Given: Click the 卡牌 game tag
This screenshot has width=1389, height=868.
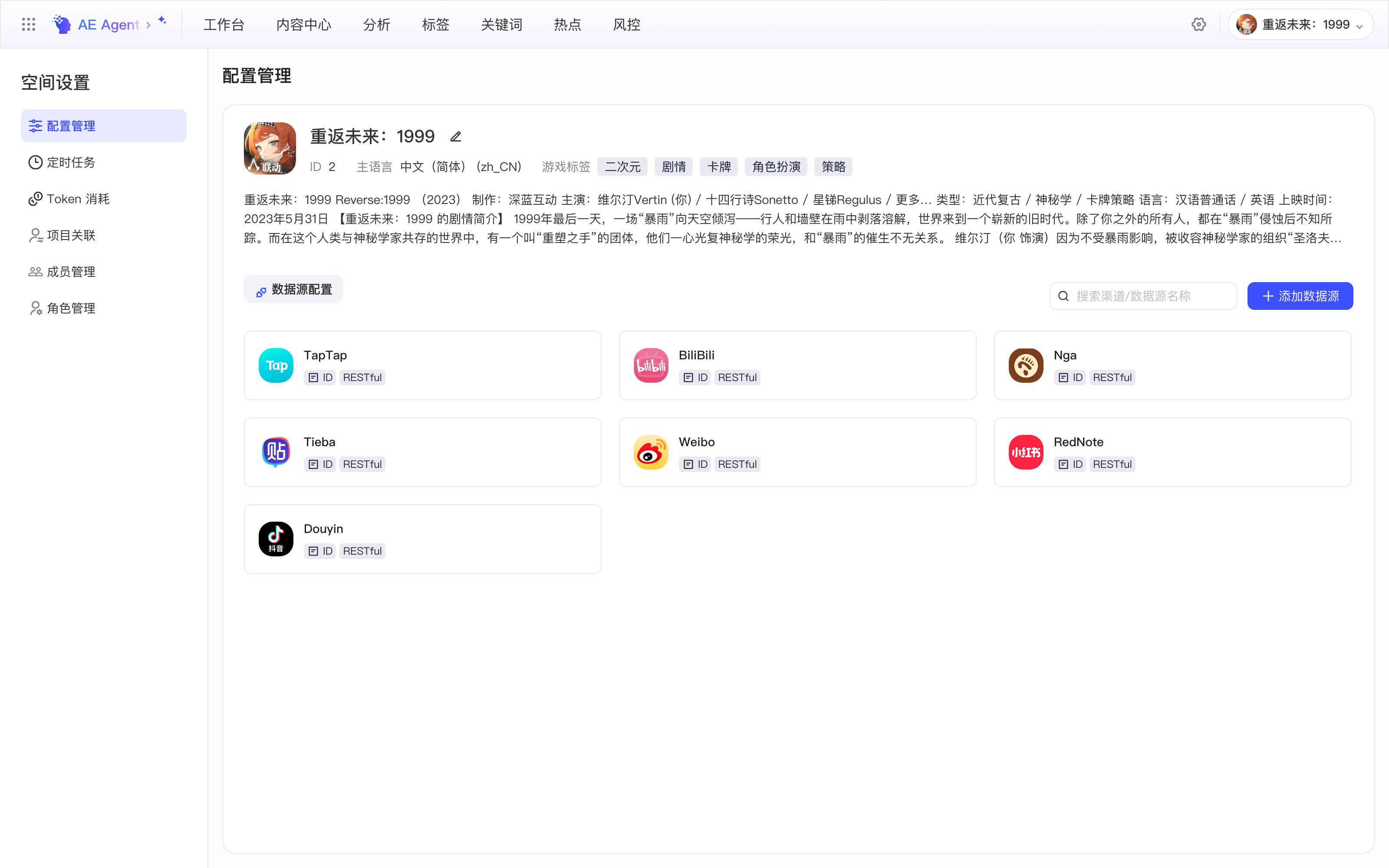Looking at the screenshot, I should click(x=719, y=167).
